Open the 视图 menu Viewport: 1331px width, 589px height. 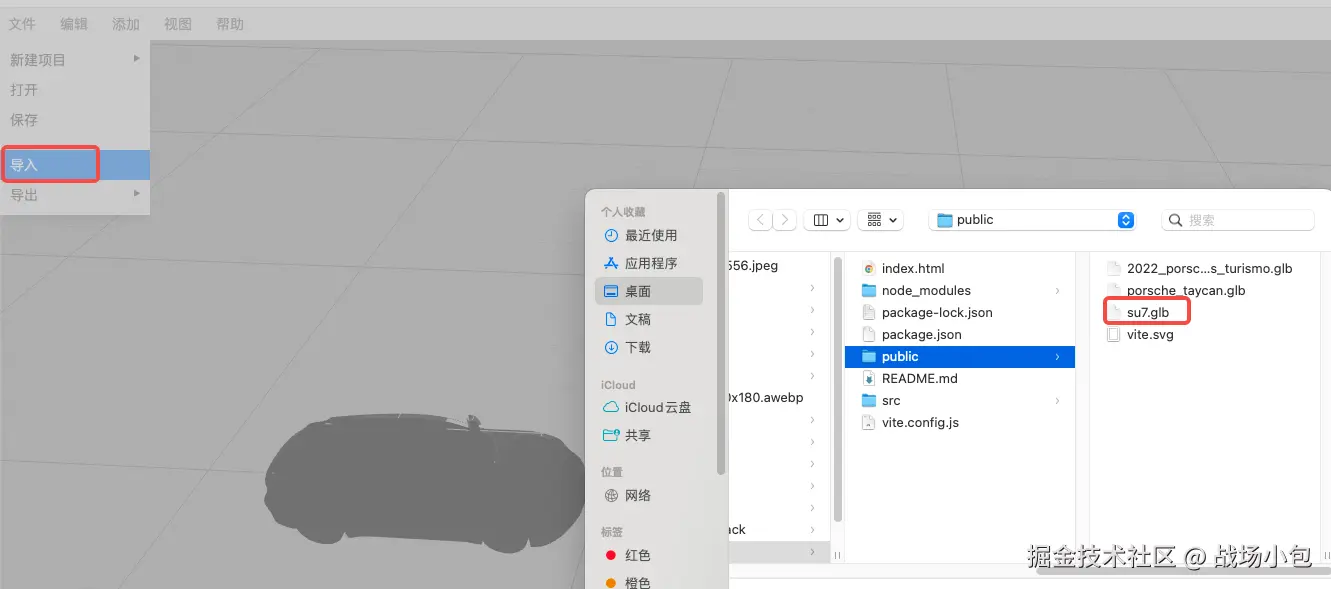coord(178,24)
